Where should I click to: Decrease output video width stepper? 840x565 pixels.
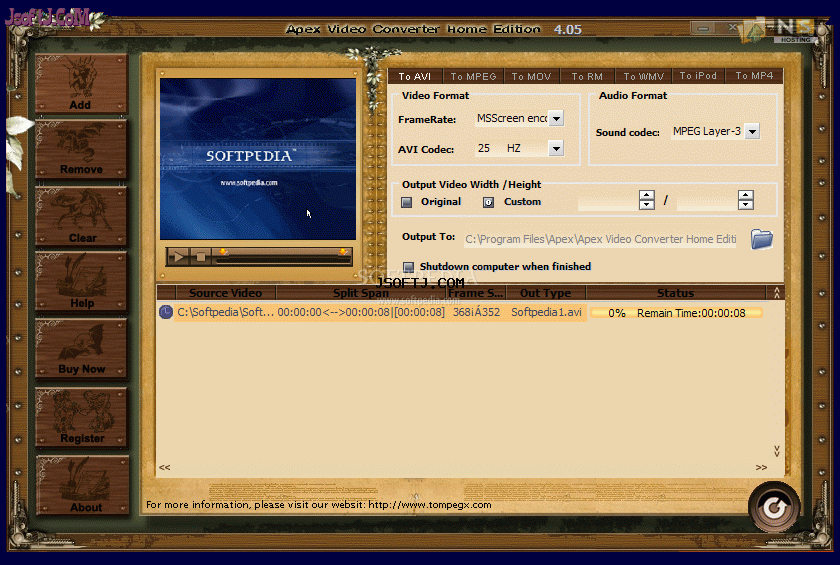pos(647,205)
